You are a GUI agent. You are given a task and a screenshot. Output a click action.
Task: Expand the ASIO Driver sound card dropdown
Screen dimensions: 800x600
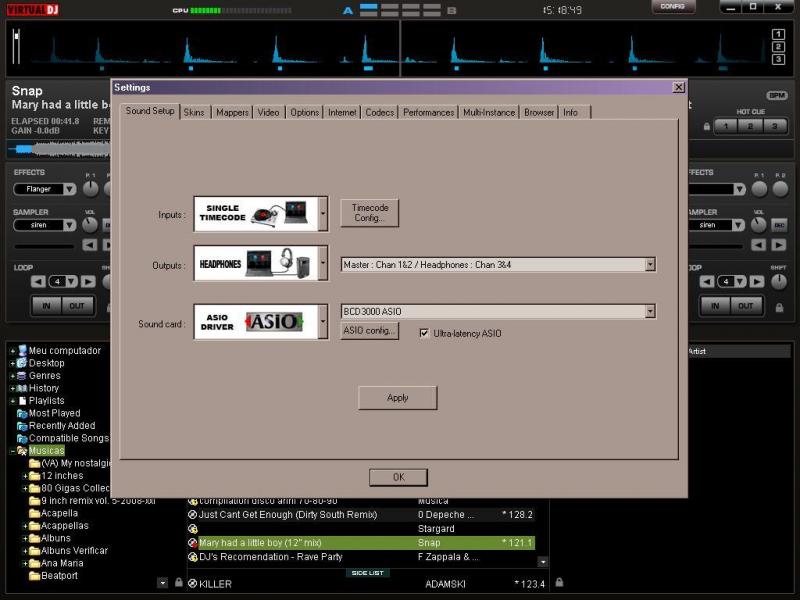pos(323,321)
